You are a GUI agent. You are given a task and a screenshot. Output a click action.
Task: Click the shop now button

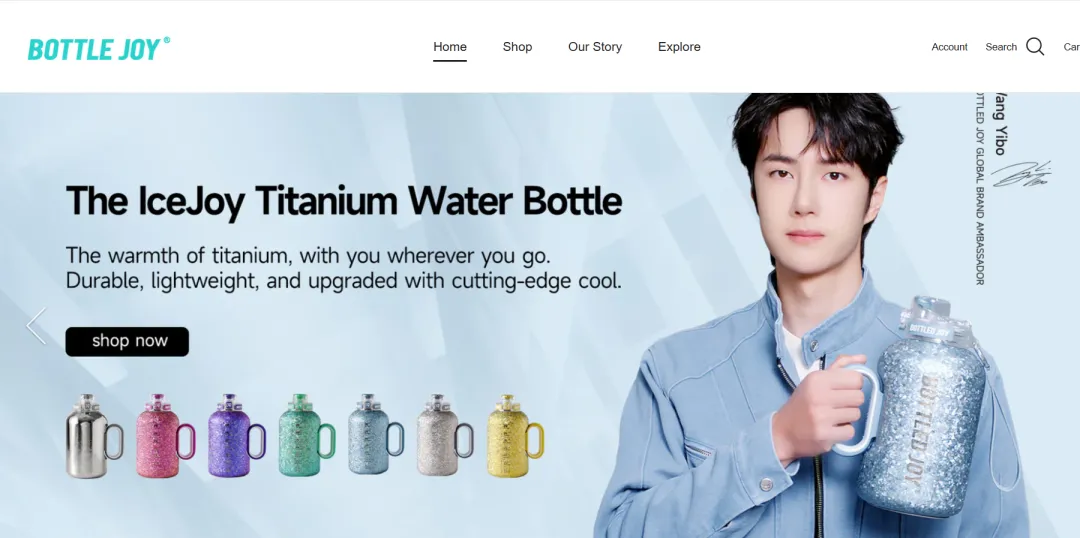pos(127,342)
